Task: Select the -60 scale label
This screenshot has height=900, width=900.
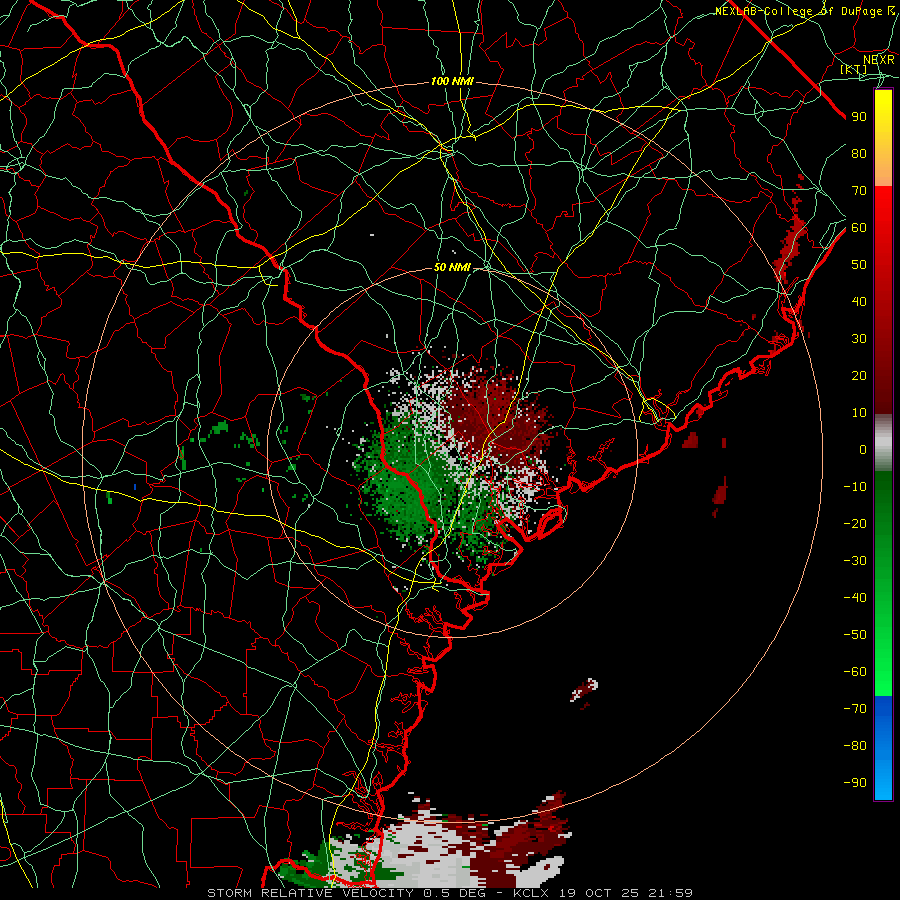Action: pos(855,672)
